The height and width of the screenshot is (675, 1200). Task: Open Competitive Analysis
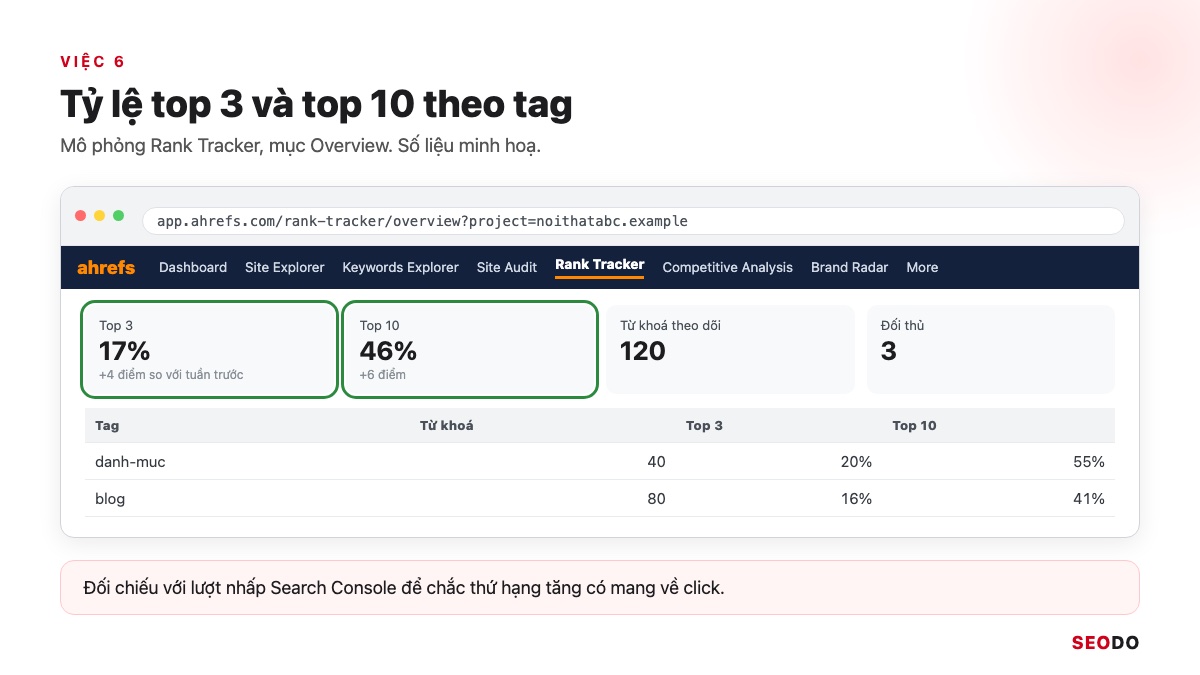[727, 267]
